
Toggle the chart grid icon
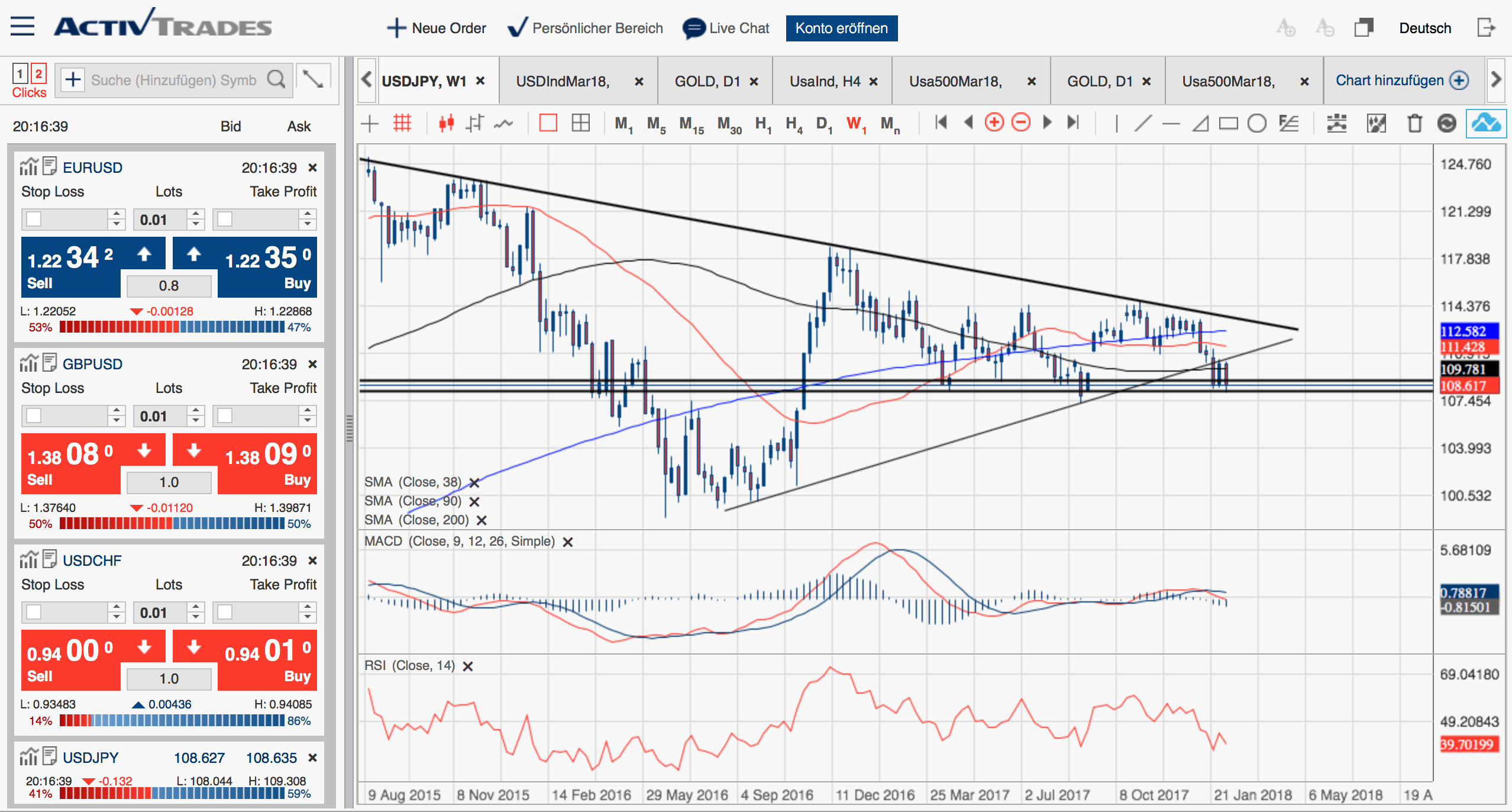click(402, 123)
